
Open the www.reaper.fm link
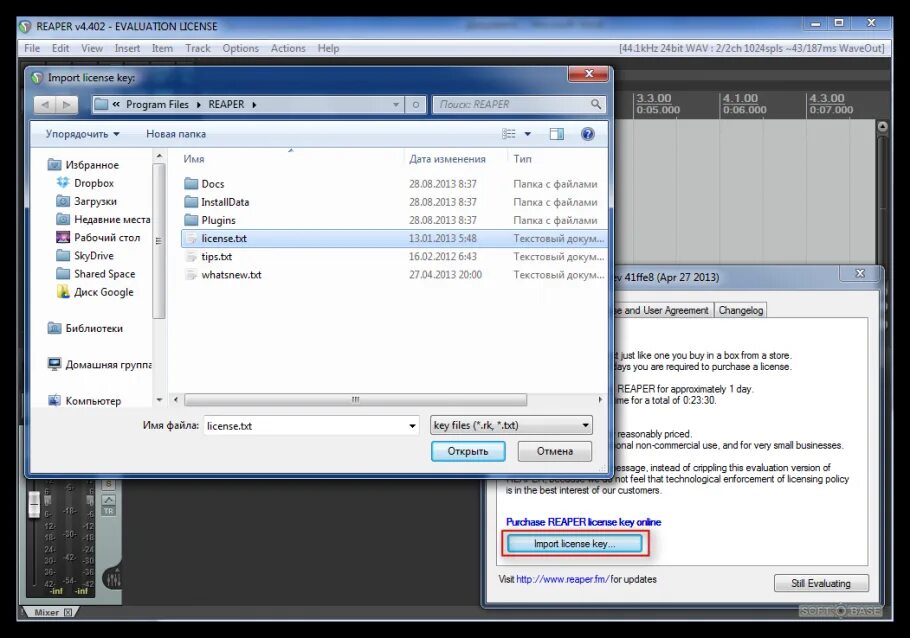coord(562,579)
